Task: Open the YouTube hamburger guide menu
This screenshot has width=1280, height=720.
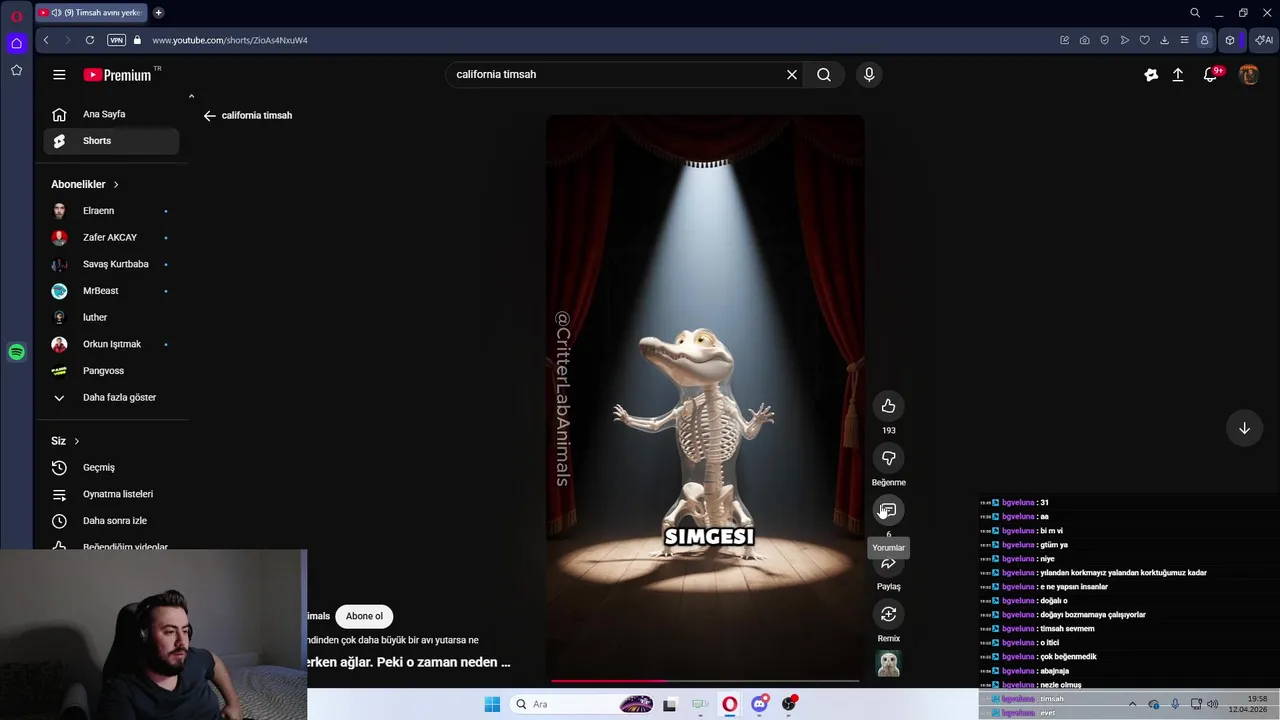Action: 59,75
